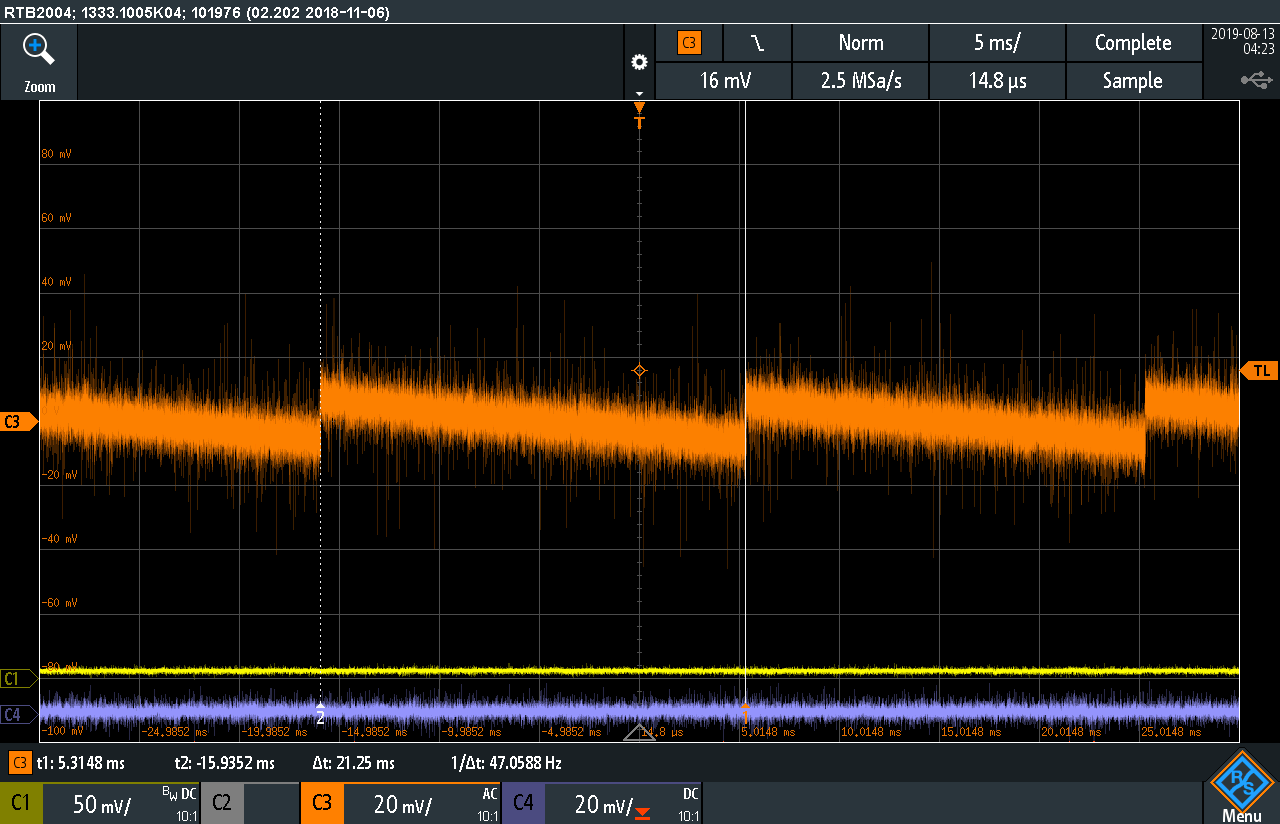
Task: Select the solid cursor 1 line handle
Action: click(x=746, y=712)
